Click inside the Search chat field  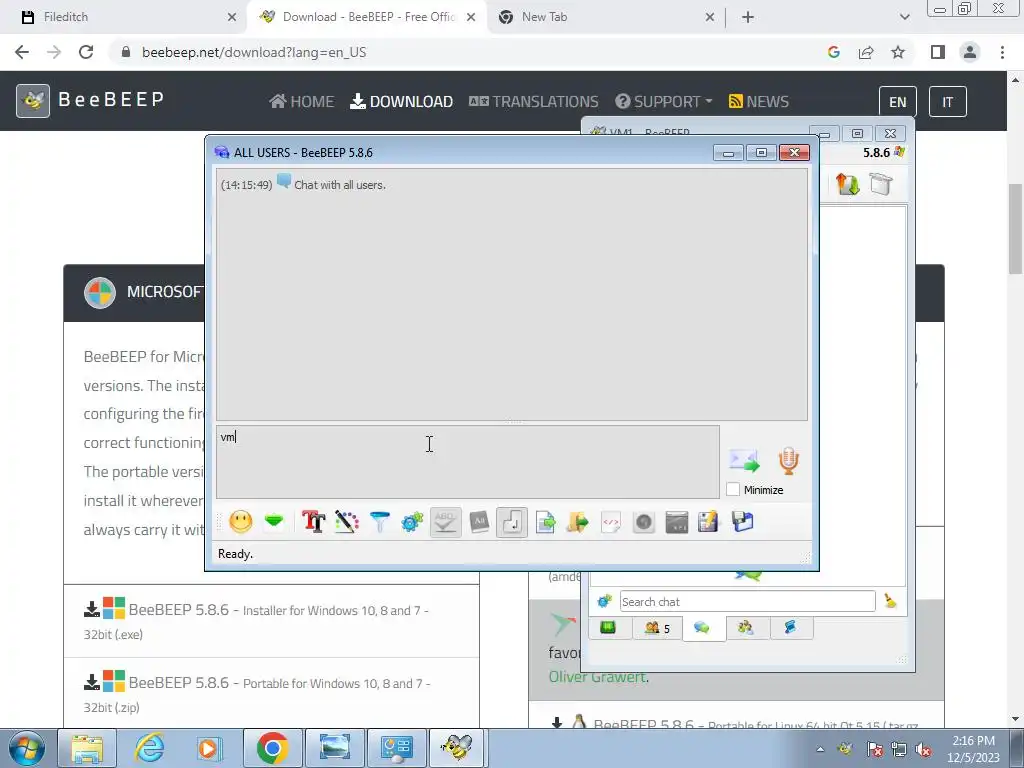pos(747,601)
